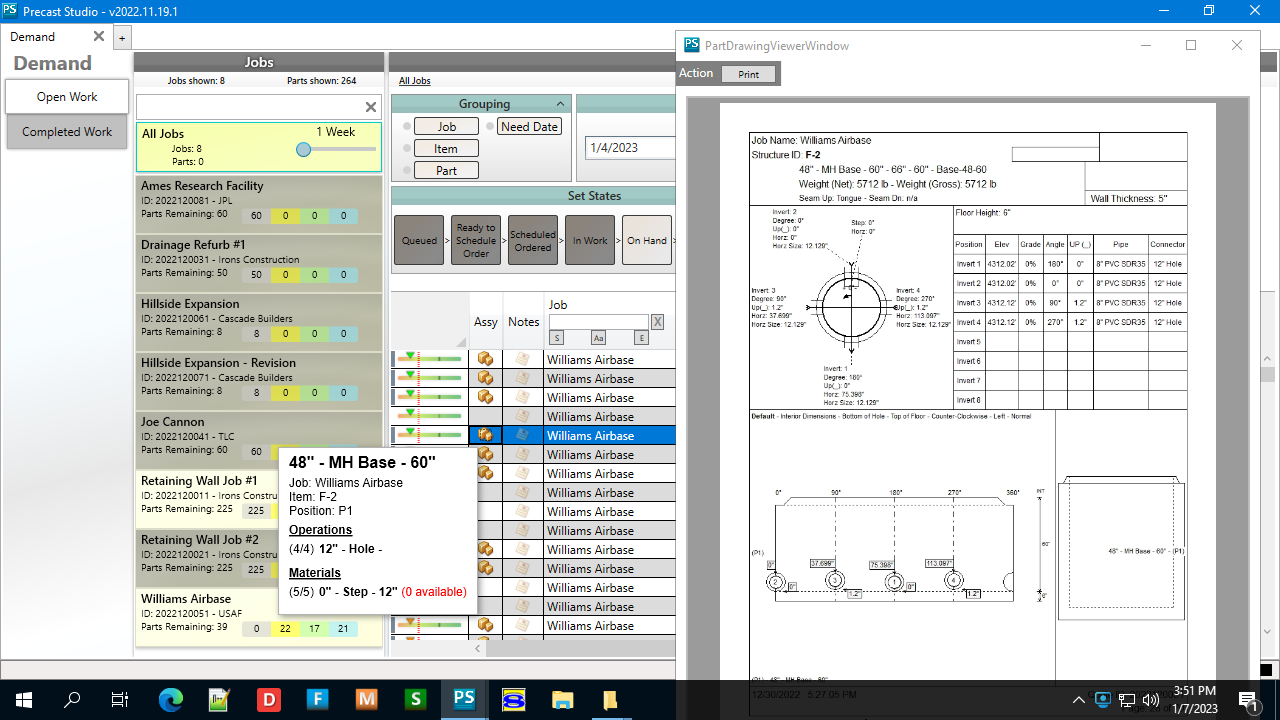The image size is (1280, 720).
Task: Click the Job filter clear X button
Action: pyautogui.click(x=657, y=322)
